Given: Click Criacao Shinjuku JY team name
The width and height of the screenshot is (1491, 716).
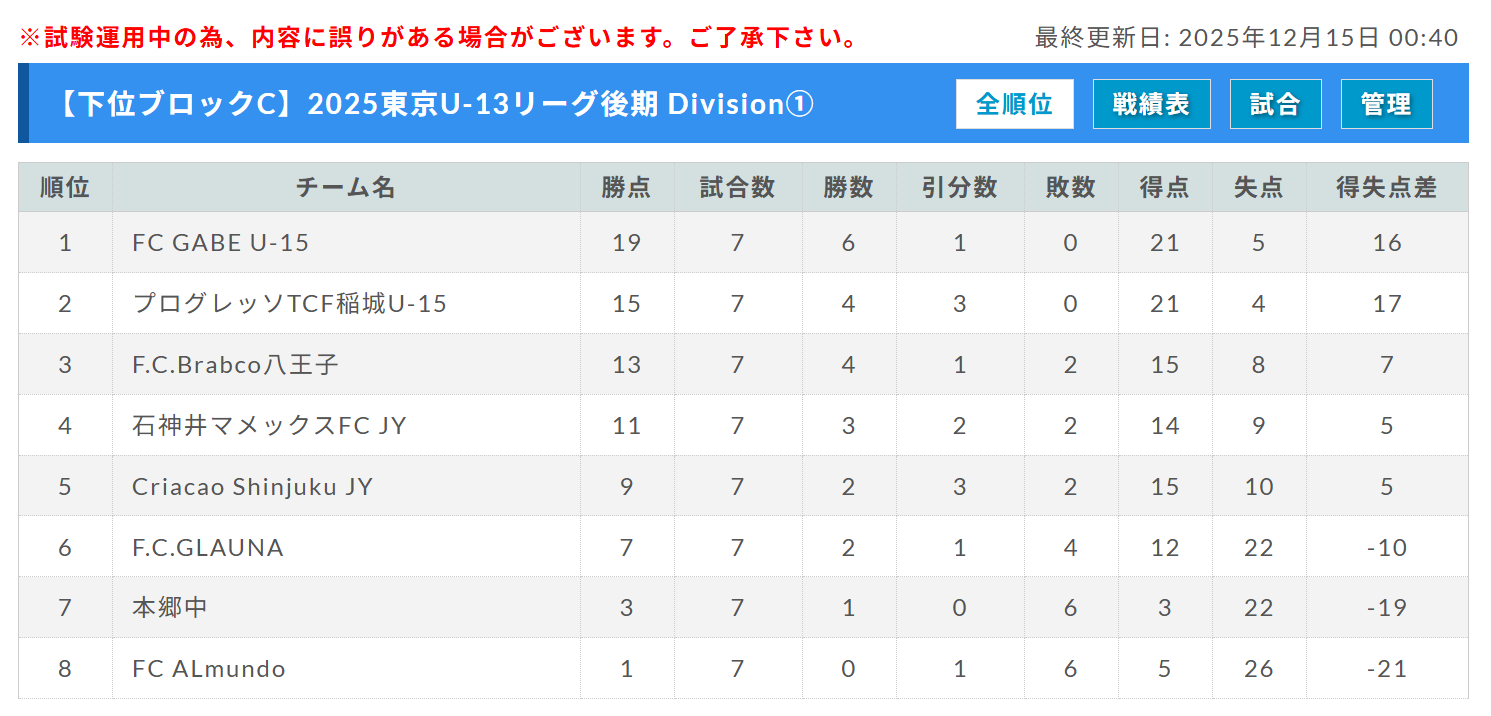Looking at the screenshot, I should coord(252,487).
